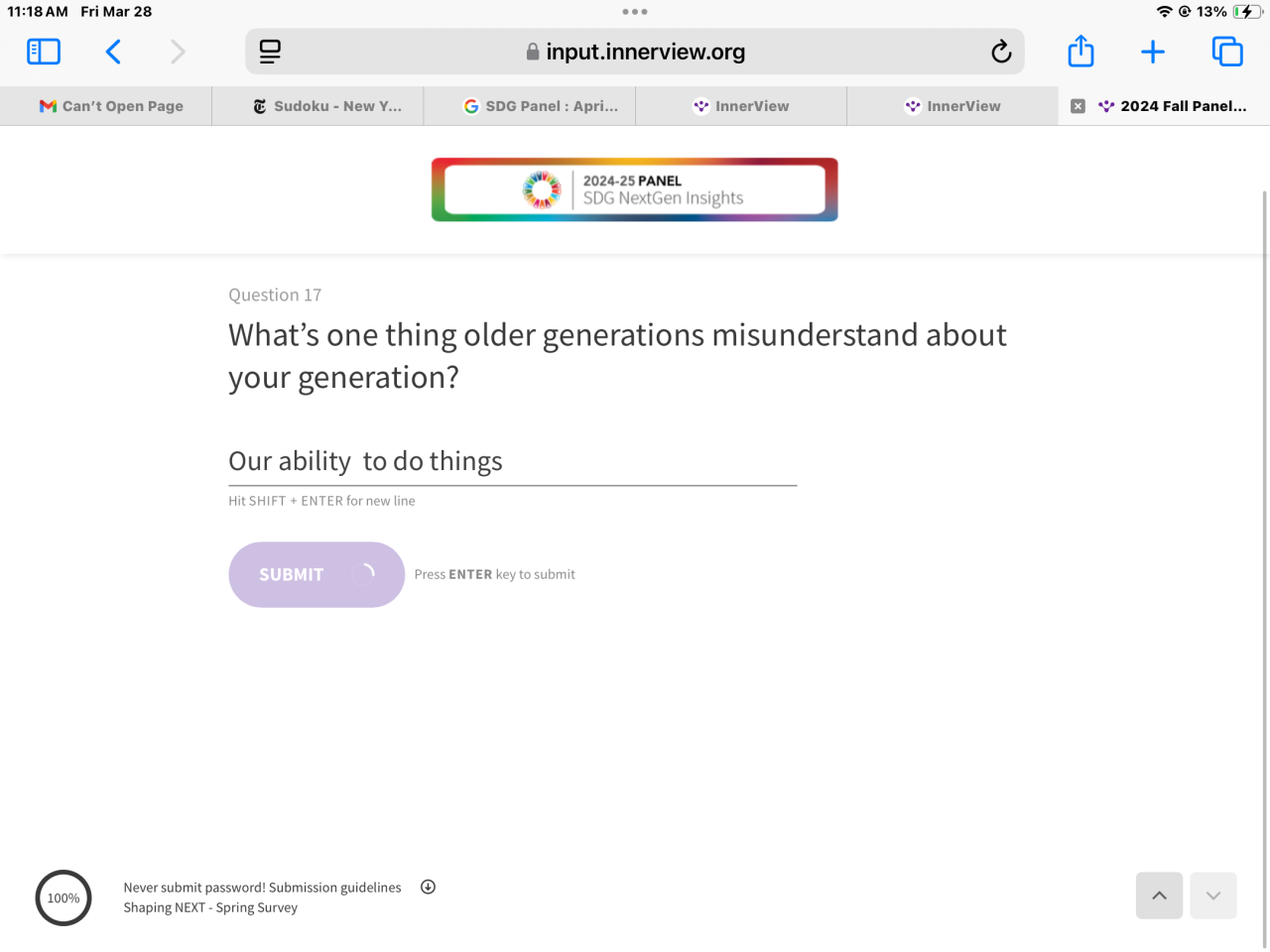The width and height of the screenshot is (1270, 952).
Task: Show all tabs overview icon
Action: tap(1227, 52)
